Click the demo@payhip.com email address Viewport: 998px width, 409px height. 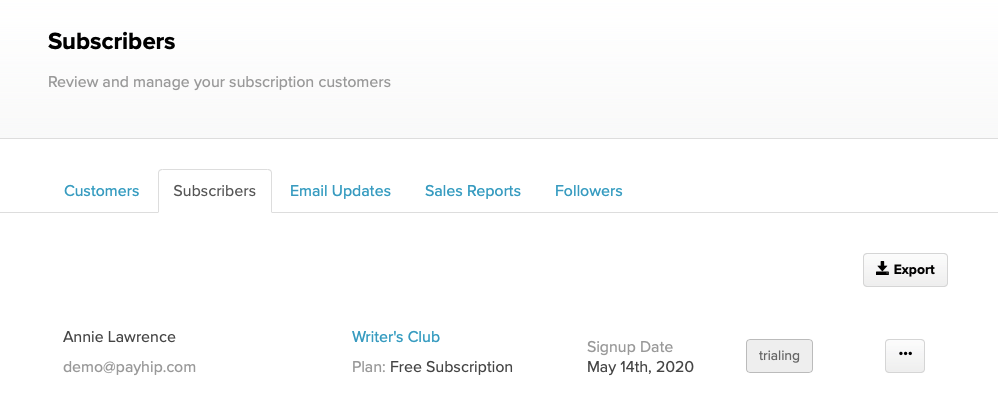pos(129,367)
